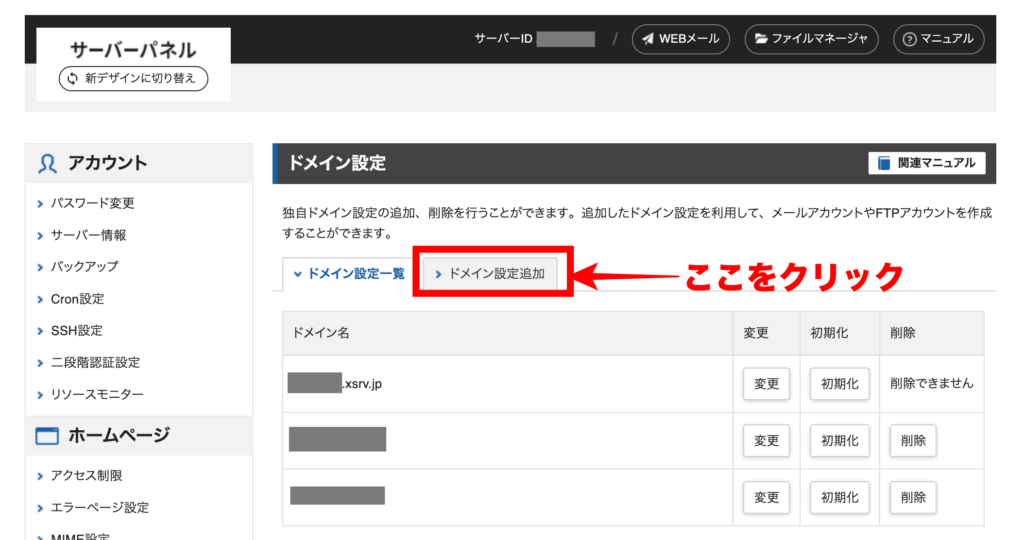Viewport: 1024px width, 540px height.
Task: Open アクセス制限 under ホームページ
Action: coord(86,476)
